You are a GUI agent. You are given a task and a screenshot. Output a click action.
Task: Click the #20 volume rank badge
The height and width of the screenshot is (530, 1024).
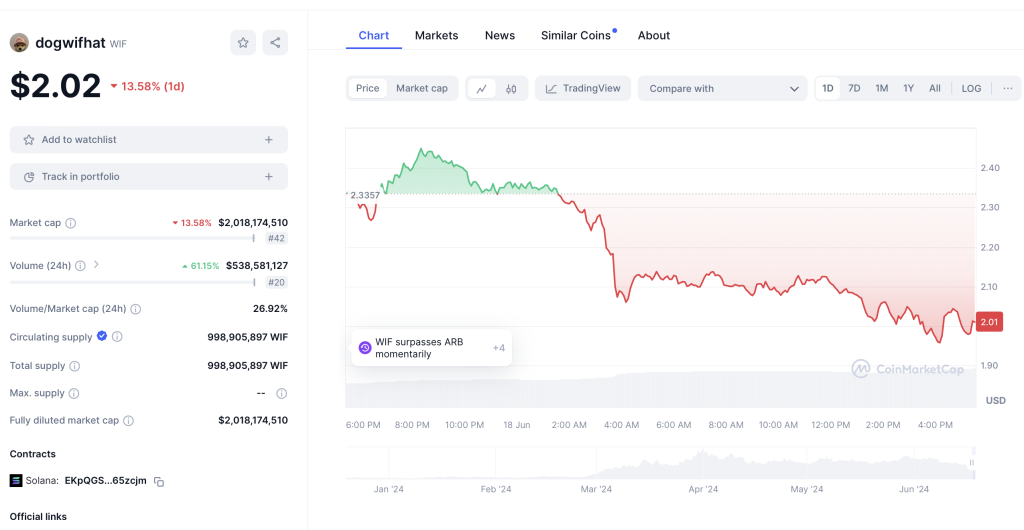(276, 283)
